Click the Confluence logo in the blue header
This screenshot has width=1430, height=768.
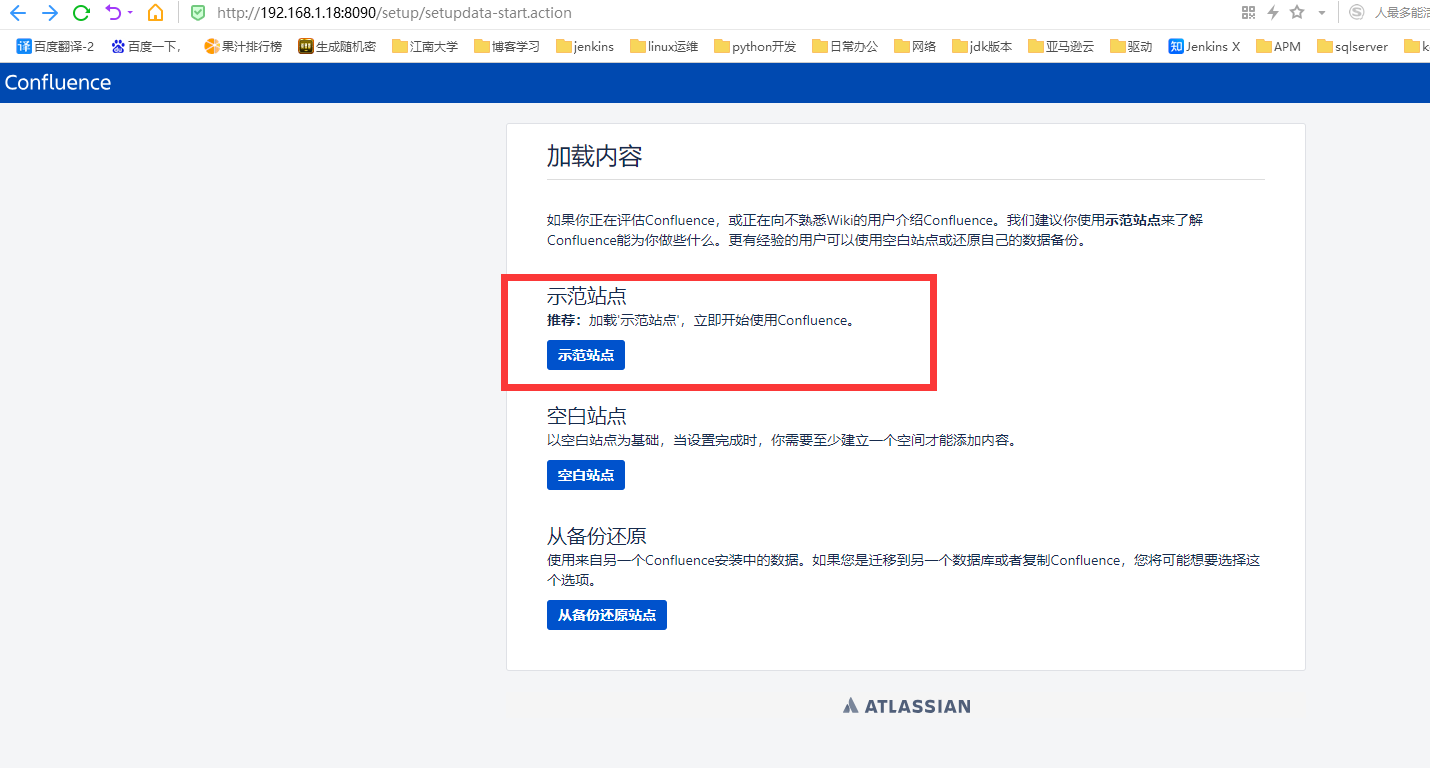coord(58,83)
